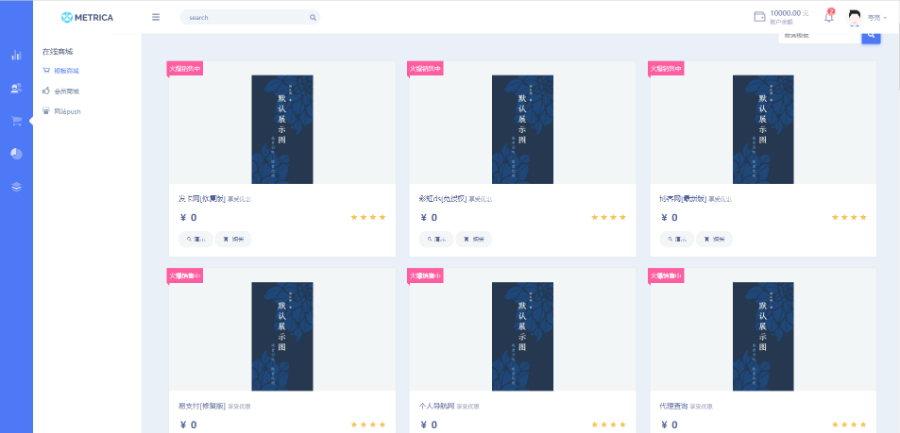Screen dimensions: 900x433
Task: Click the 购买 buy button on 发卡网 card
Action: pyautogui.click(x=233, y=239)
